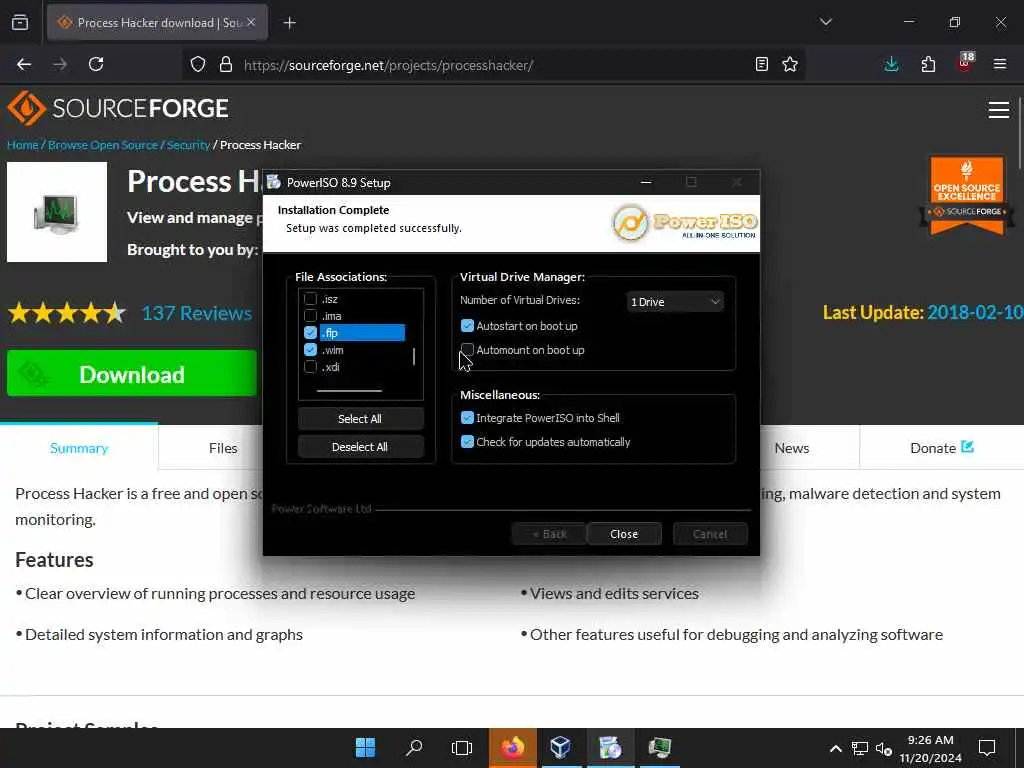The width and height of the screenshot is (1024, 768).
Task: Enable Automount on boot up
Action: coord(468,350)
